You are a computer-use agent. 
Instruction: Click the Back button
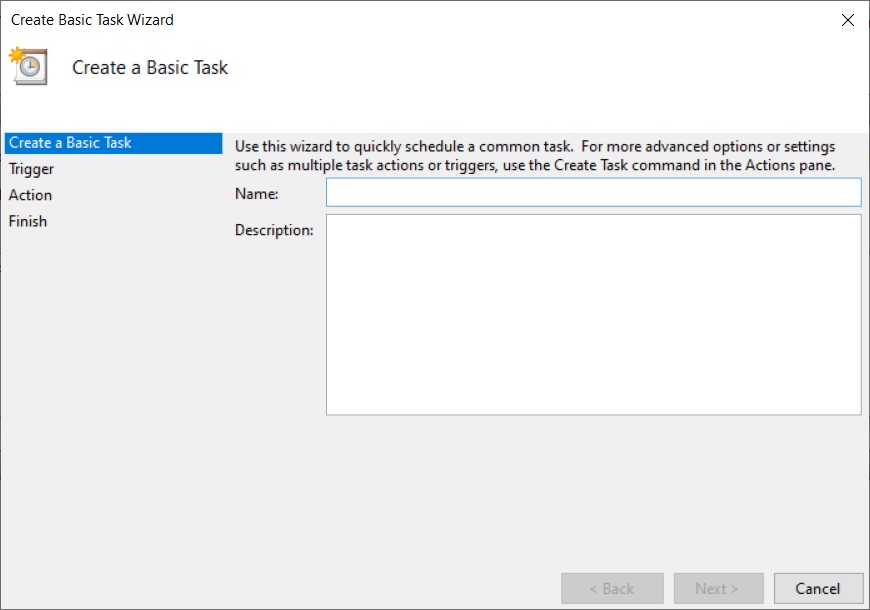click(x=612, y=588)
